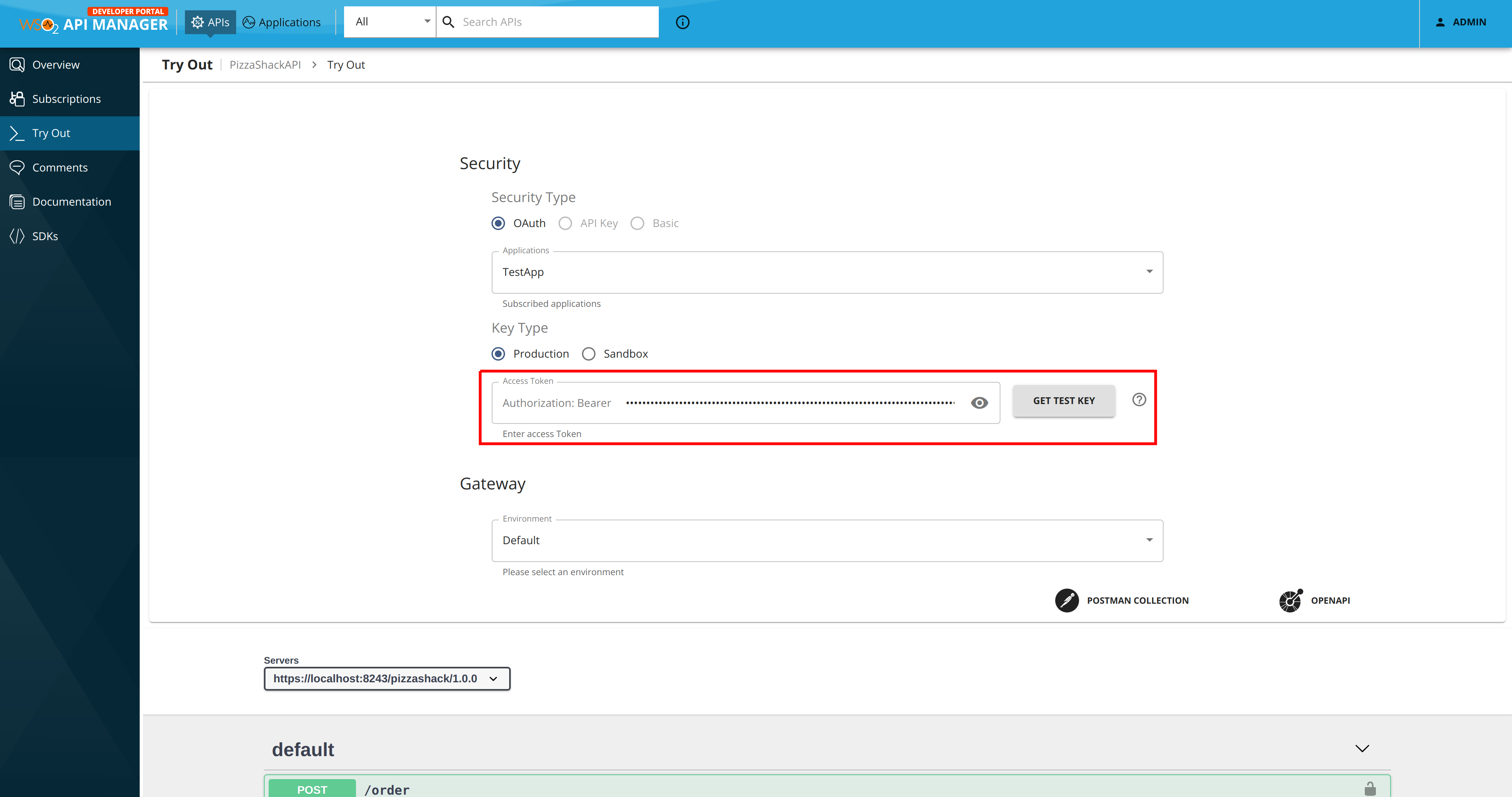Image resolution: width=1512 pixels, height=797 pixels.
Task: Click the PizzaShackAPI breadcrumb link
Action: (265, 65)
